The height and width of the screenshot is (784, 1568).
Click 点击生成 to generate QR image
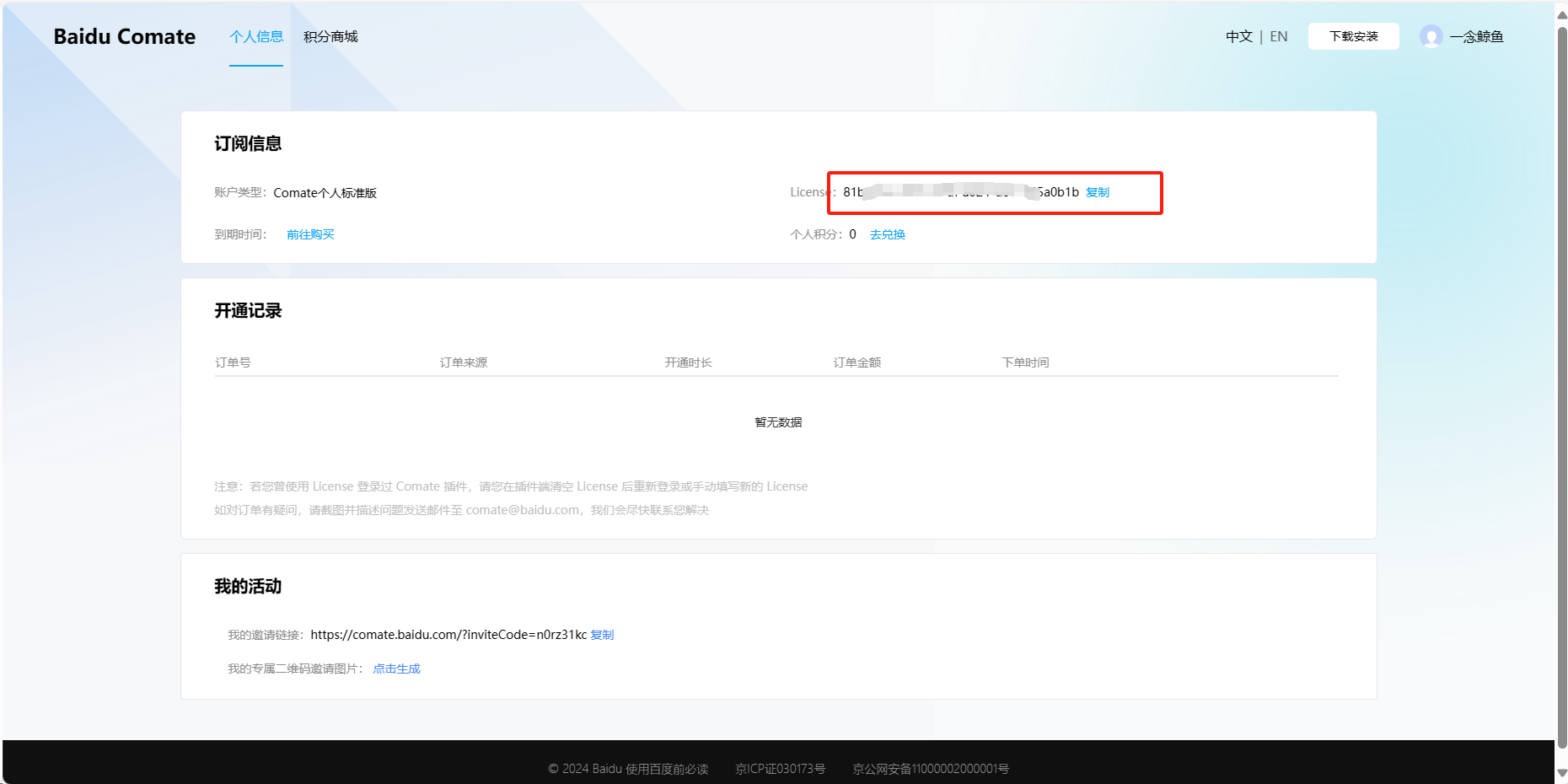click(x=396, y=669)
